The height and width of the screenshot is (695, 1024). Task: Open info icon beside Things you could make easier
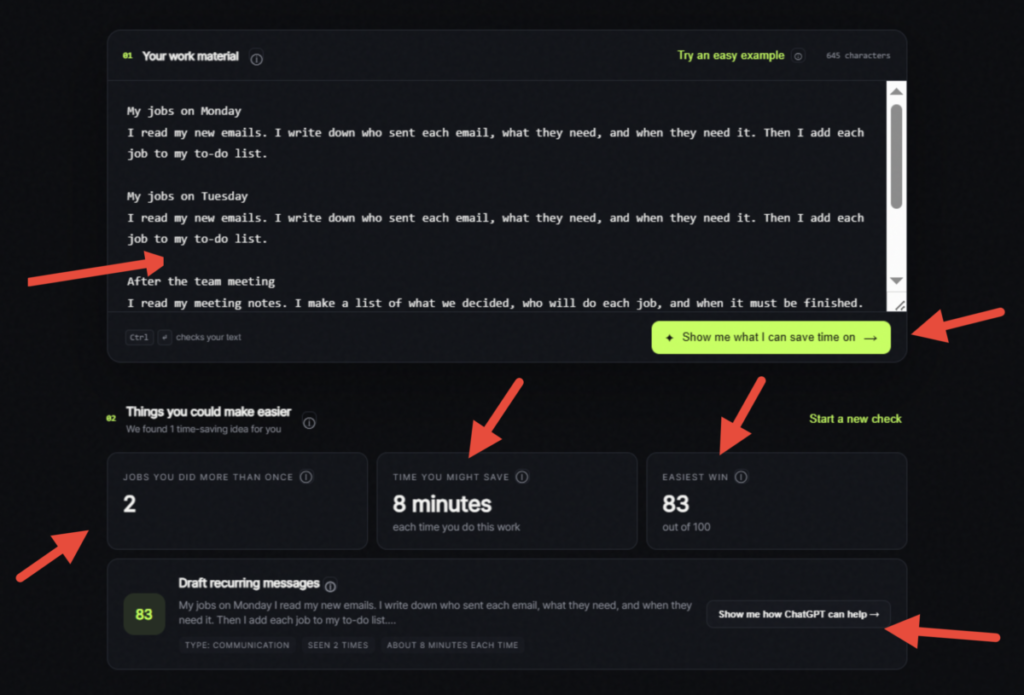[310, 423]
